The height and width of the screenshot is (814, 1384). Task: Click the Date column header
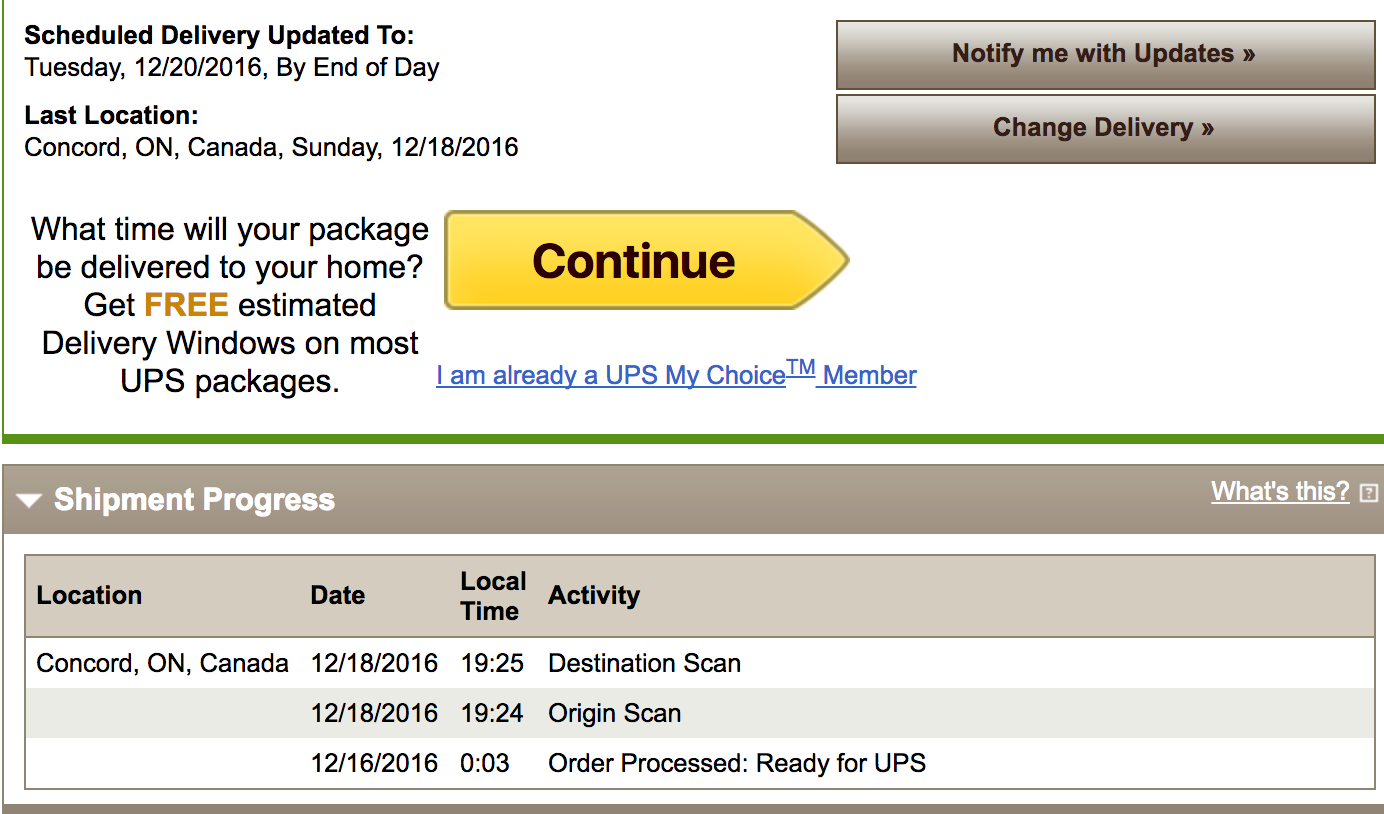coord(337,595)
